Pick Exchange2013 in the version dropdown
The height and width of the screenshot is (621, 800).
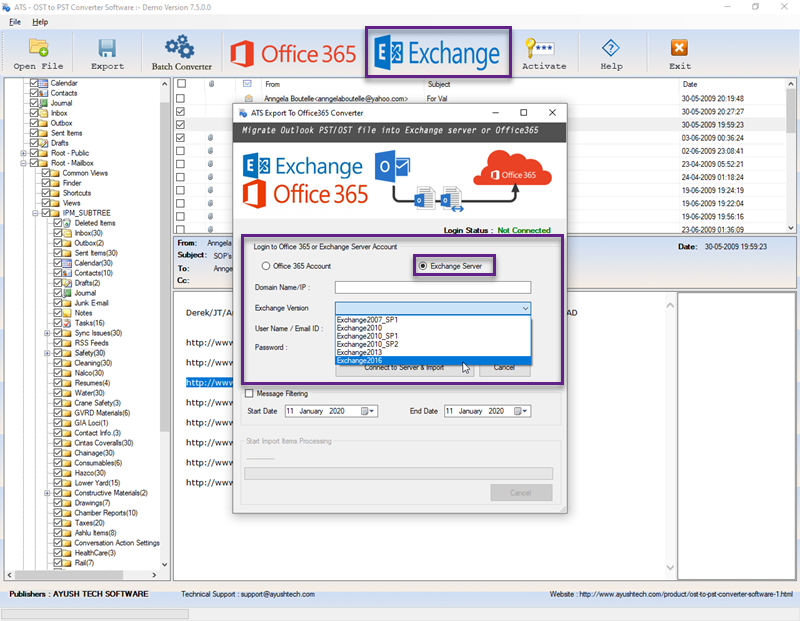pos(358,352)
